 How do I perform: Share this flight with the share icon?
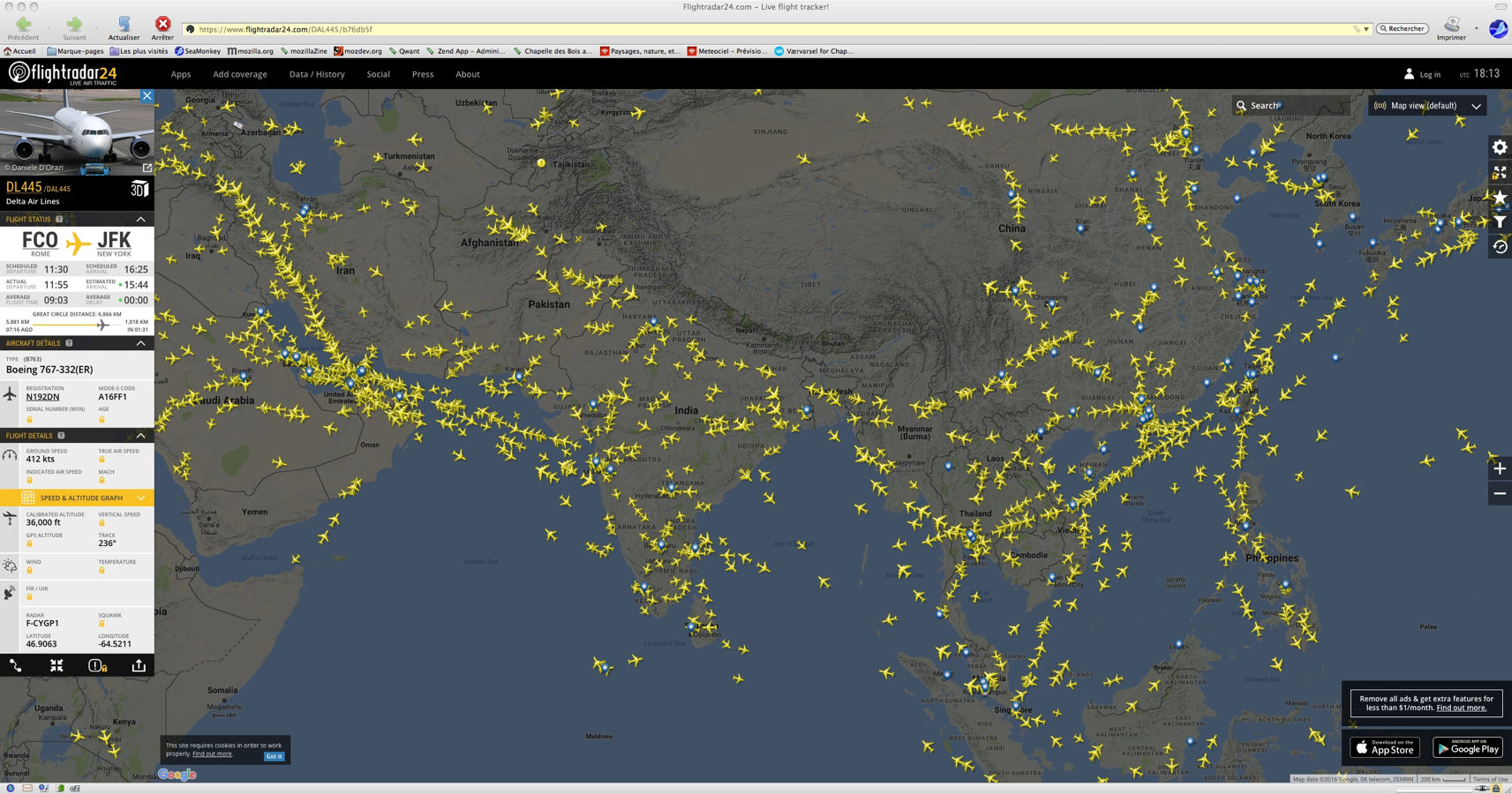point(139,665)
